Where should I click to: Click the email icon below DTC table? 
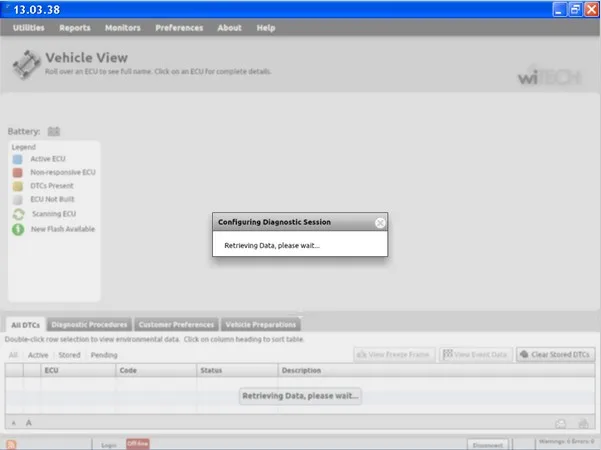(x=561, y=424)
